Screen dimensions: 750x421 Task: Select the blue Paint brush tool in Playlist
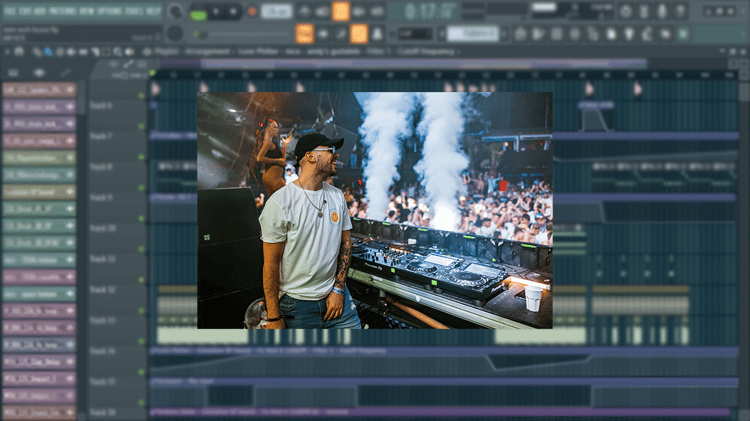[x=48, y=52]
